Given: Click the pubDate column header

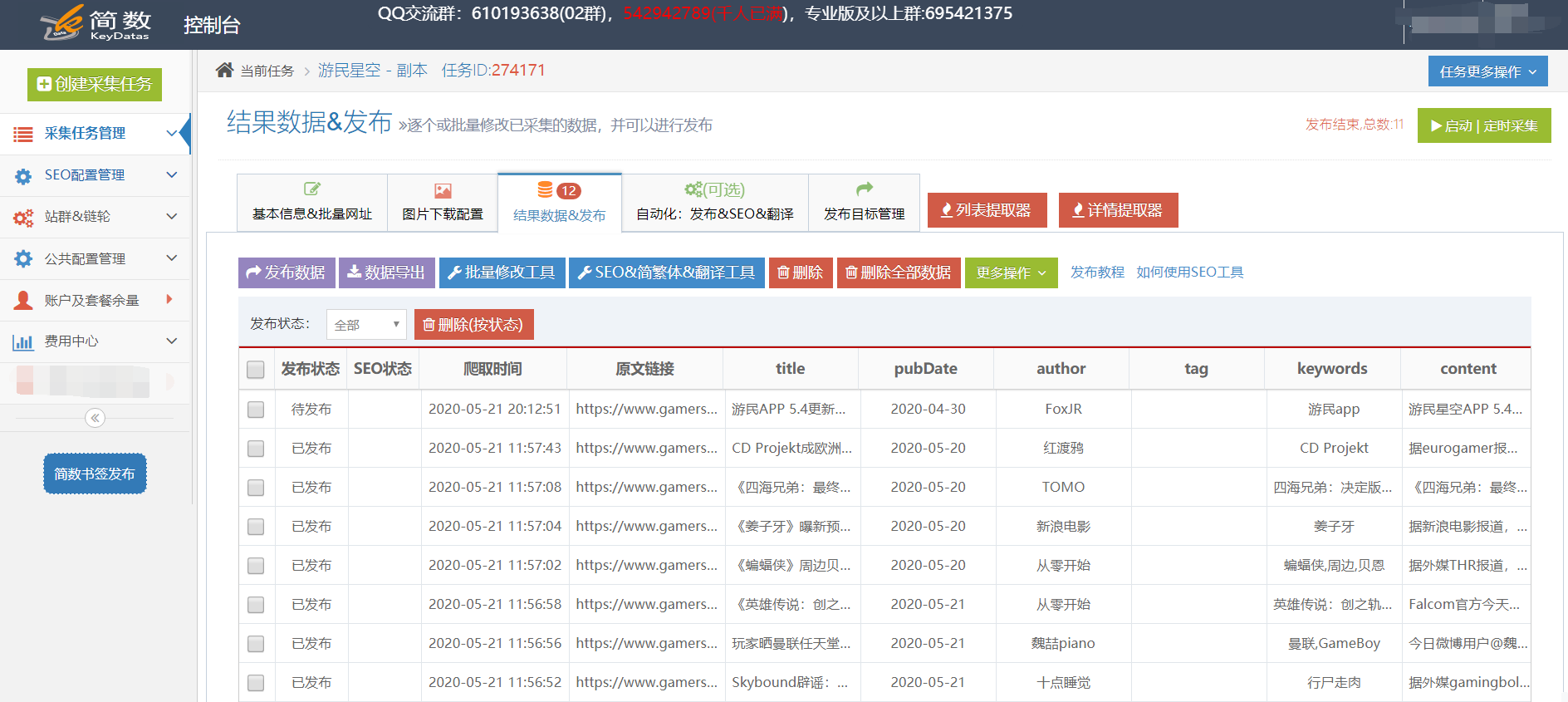Looking at the screenshot, I should (926, 369).
